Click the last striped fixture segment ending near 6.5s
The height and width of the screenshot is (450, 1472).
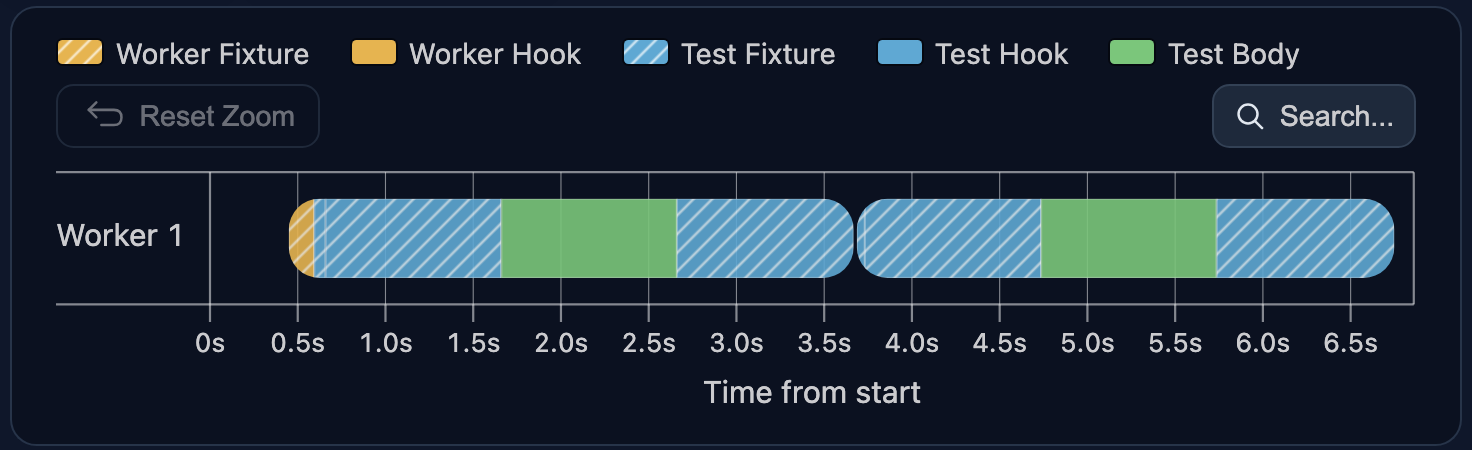click(1305, 238)
